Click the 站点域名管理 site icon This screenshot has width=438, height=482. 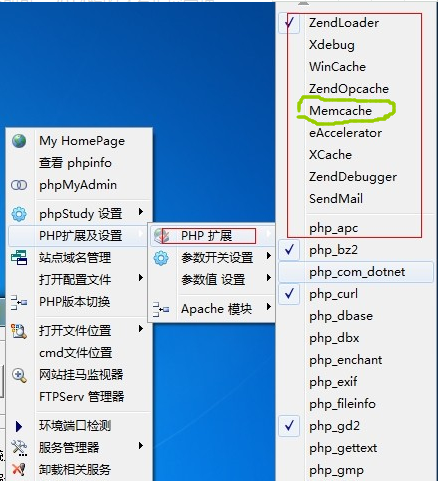pos(19,258)
